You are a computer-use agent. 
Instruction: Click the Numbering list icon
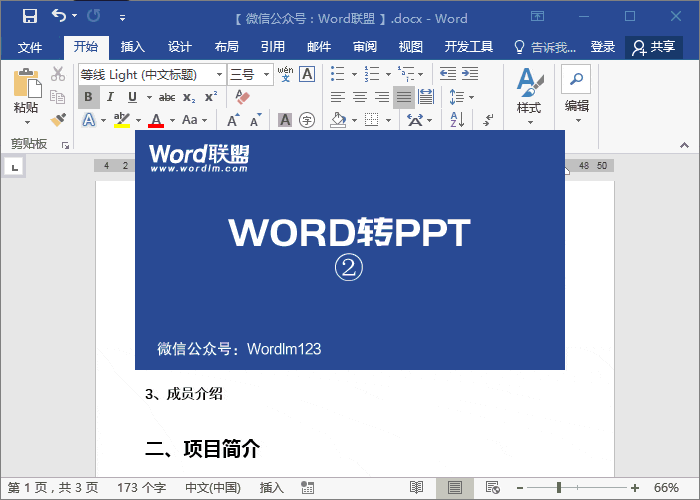(372, 74)
